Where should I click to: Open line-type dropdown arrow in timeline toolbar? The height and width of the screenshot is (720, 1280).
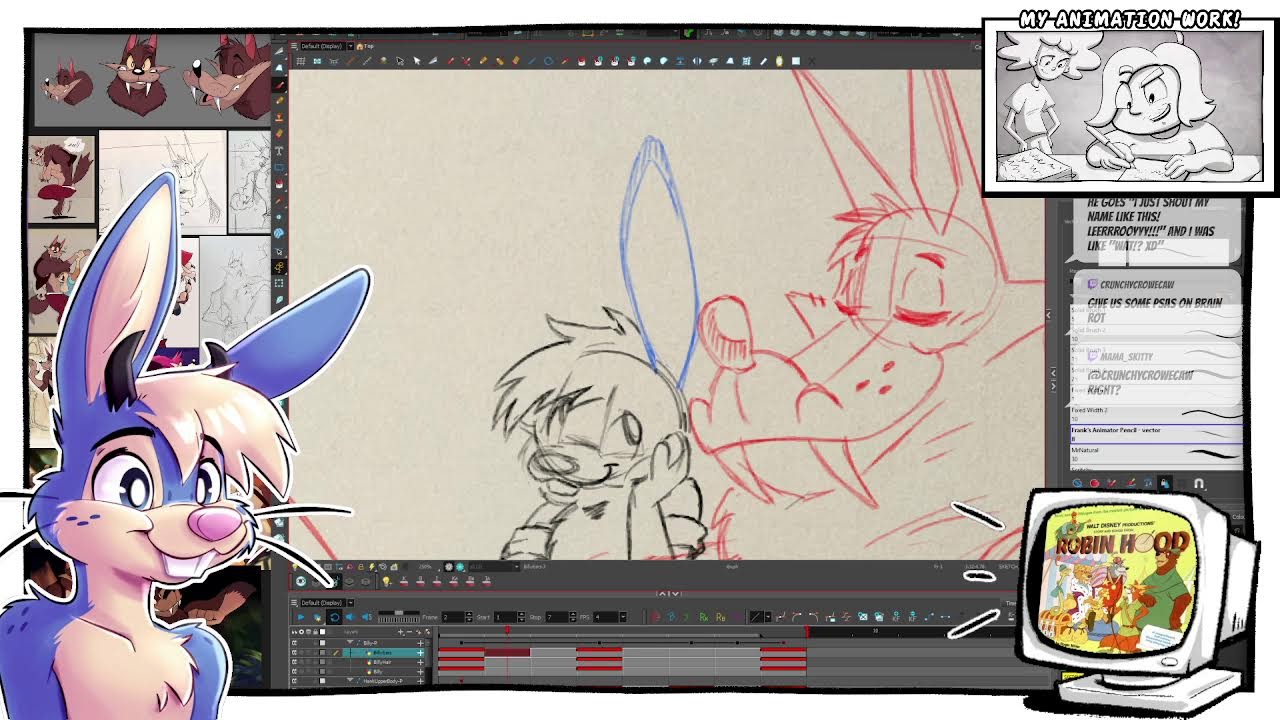tap(768, 617)
